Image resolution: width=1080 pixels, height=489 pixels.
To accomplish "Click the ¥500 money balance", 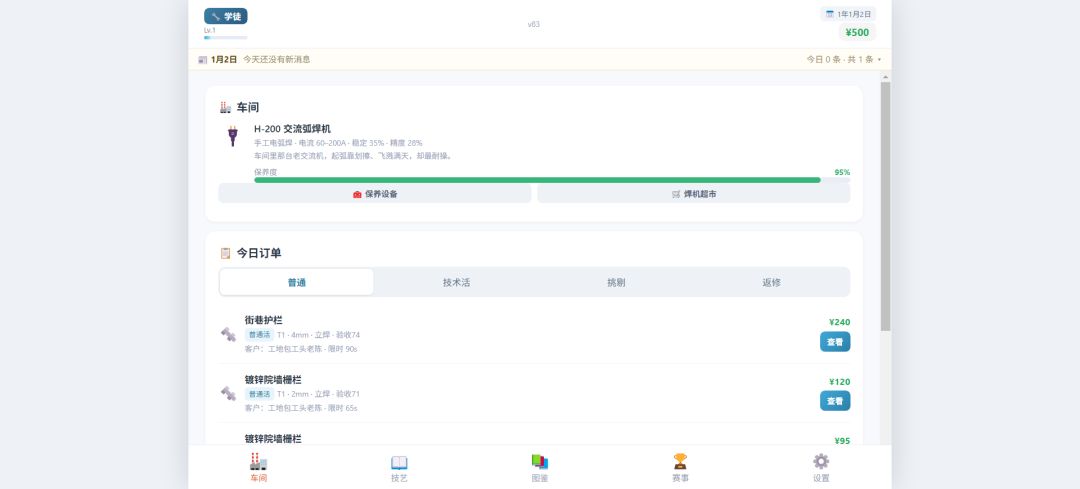I will coord(857,32).
